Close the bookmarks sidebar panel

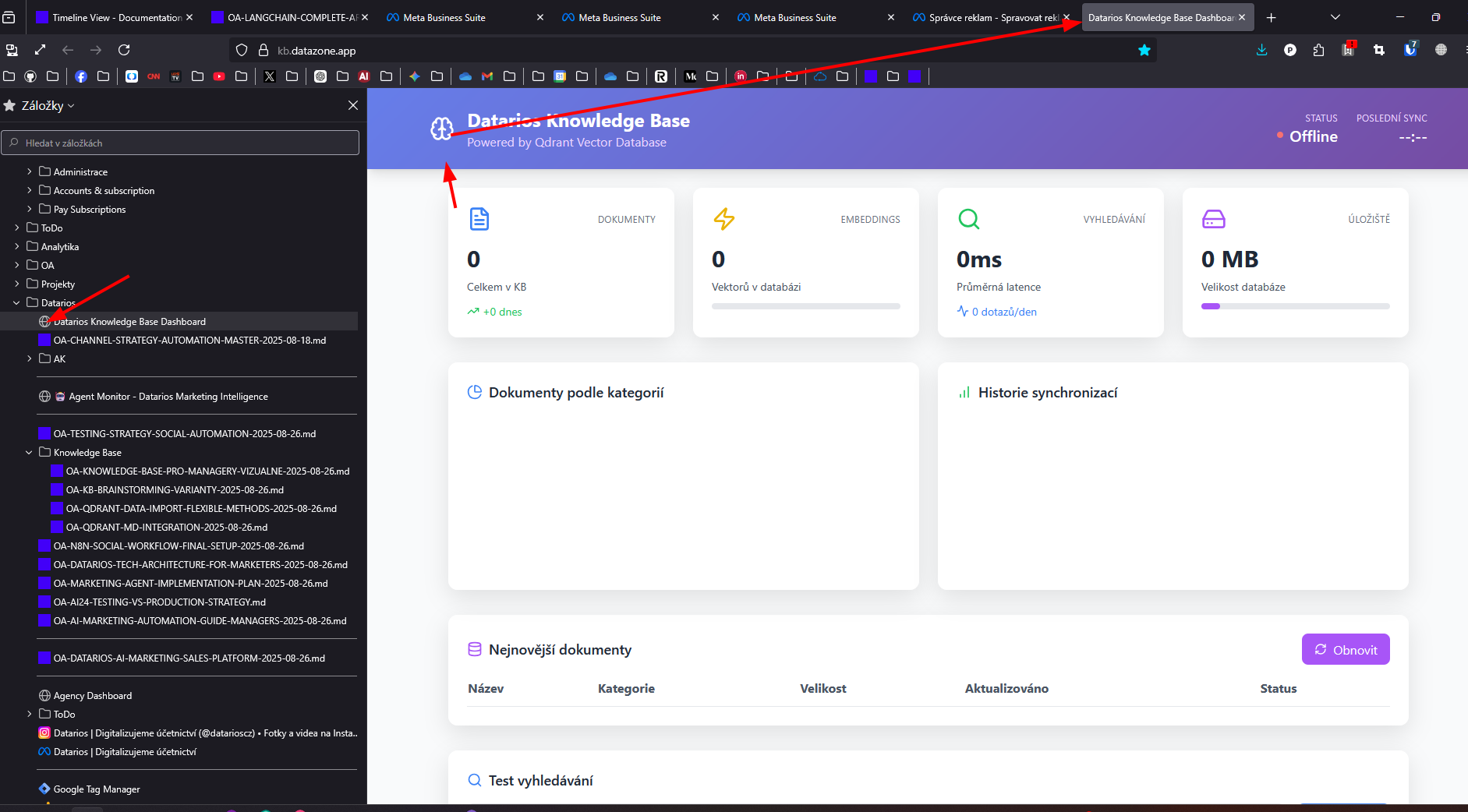(x=352, y=105)
